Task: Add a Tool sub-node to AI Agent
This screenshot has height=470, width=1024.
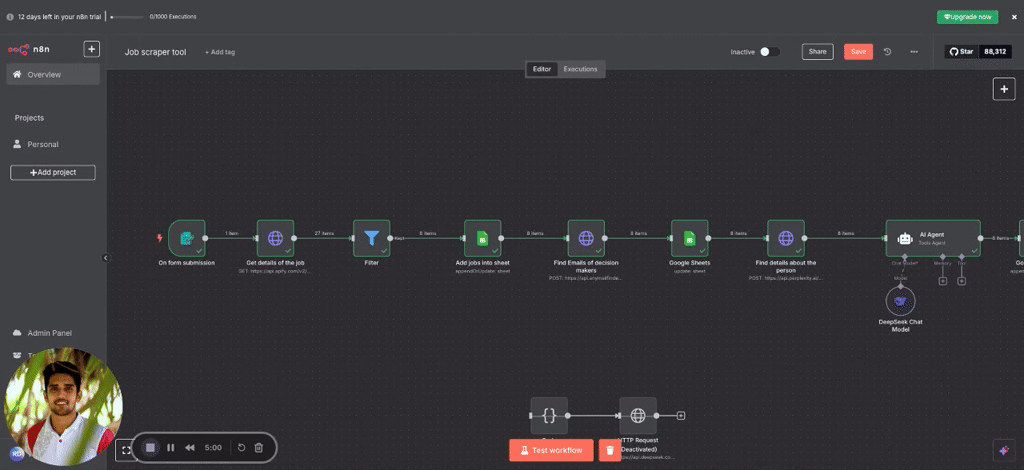Action: [x=961, y=281]
